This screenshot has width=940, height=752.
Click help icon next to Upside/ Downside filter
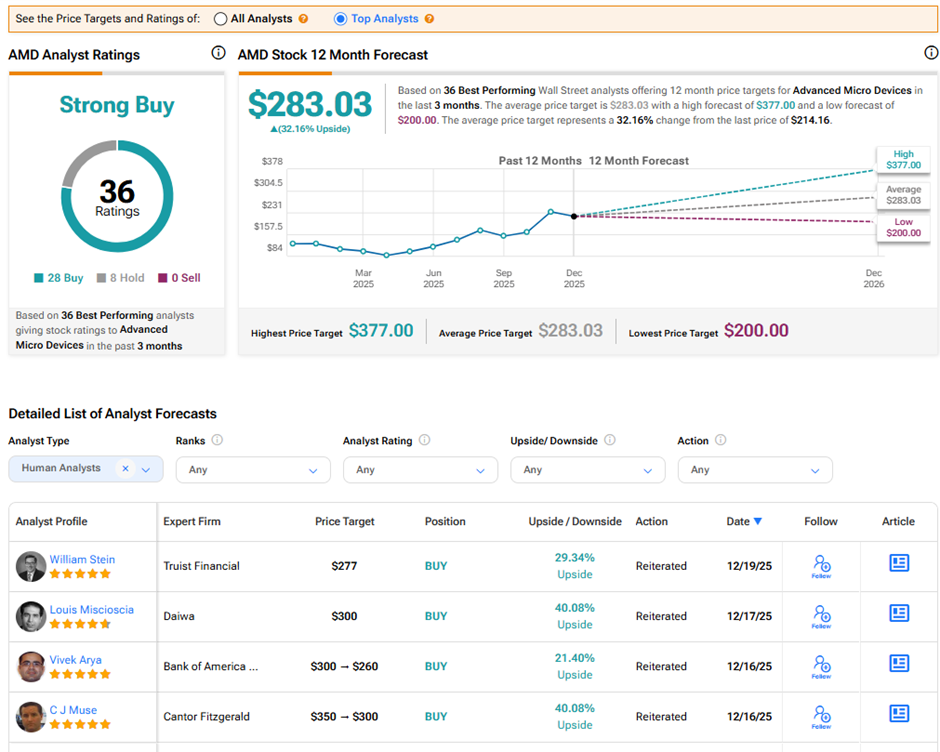(x=610, y=440)
